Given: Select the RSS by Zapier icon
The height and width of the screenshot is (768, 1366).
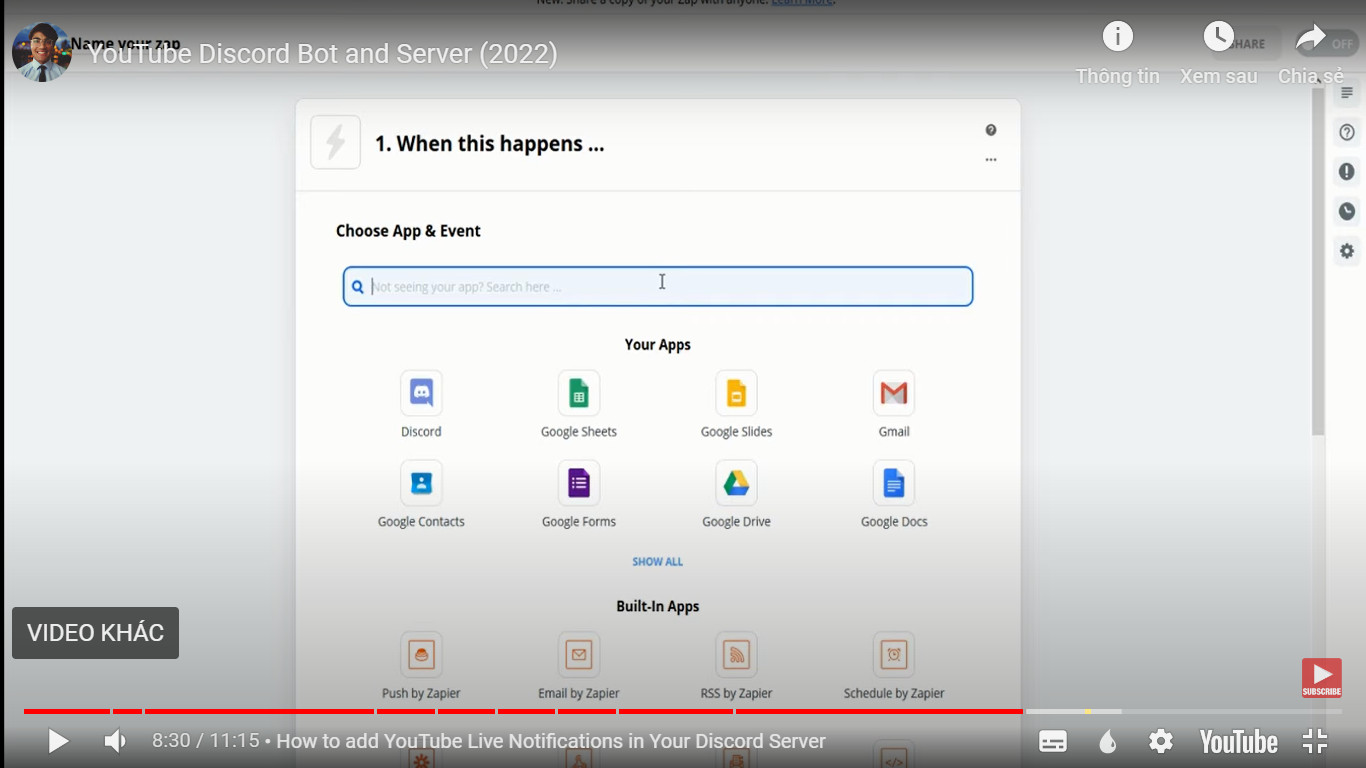Looking at the screenshot, I should [x=736, y=655].
